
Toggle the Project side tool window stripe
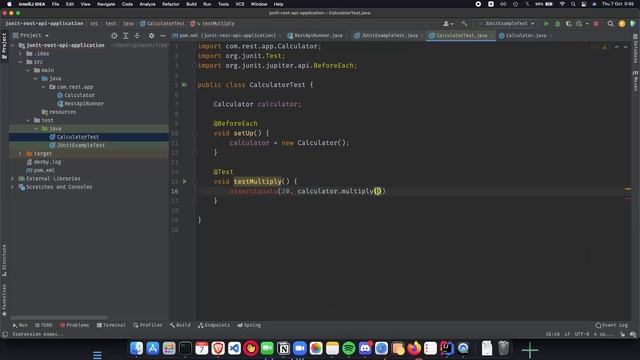[x=4, y=46]
